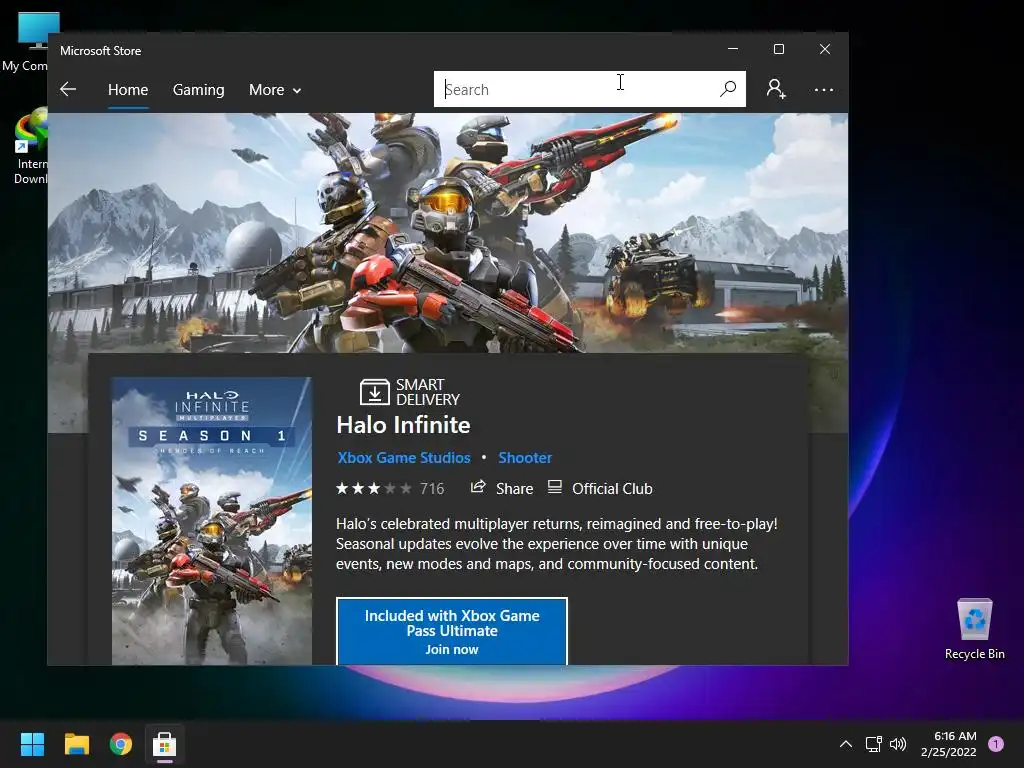This screenshot has height=768, width=1024.
Task: Launch Google Chrome from the taskbar
Action: click(x=121, y=744)
